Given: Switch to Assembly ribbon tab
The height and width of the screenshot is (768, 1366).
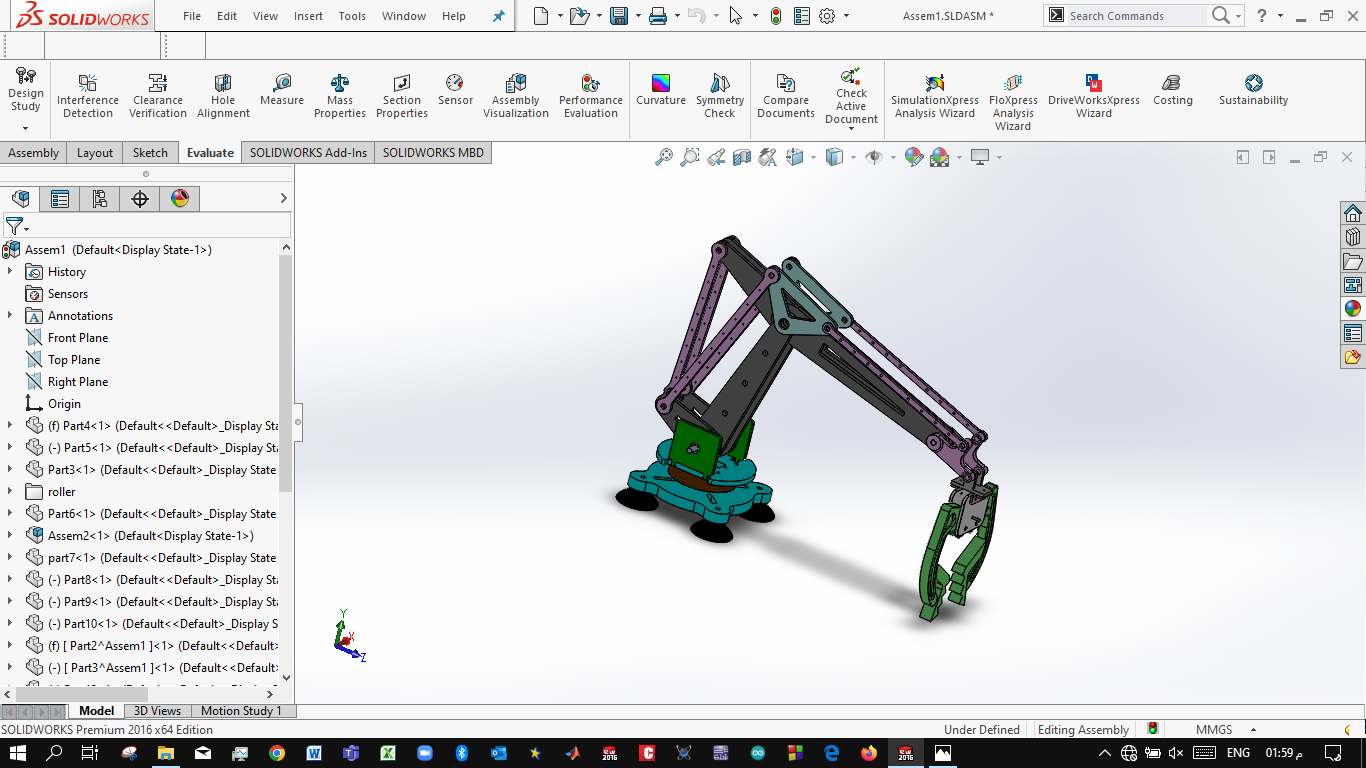Looking at the screenshot, I should click(34, 153).
